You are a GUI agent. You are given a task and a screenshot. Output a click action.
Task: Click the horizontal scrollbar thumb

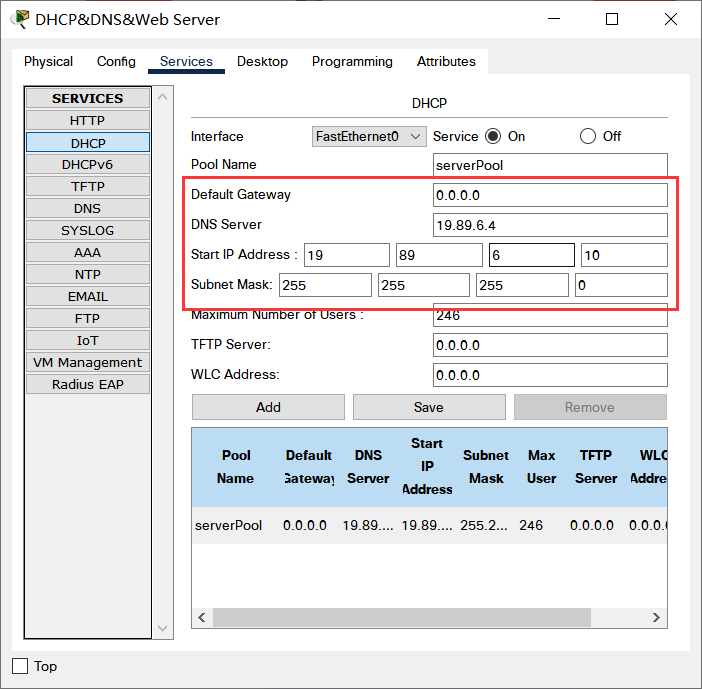(x=402, y=617)
